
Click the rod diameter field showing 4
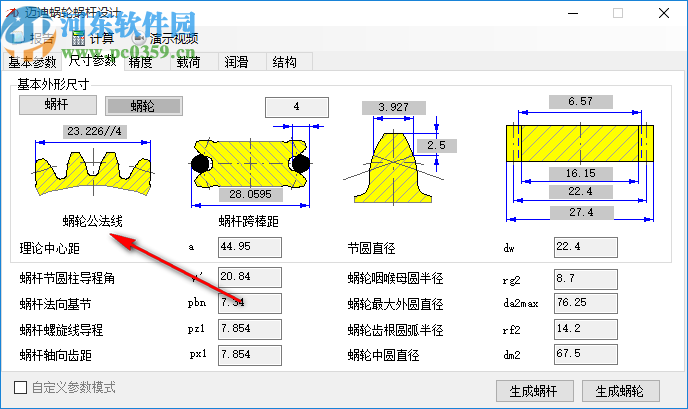pyautogui.click(x=297, y=107)
